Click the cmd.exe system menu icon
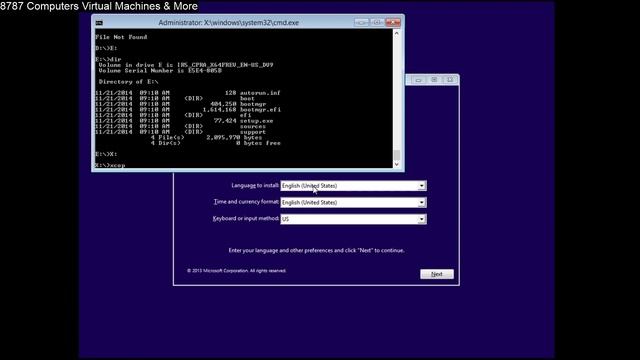640x360 pixels. click(99, 23)
